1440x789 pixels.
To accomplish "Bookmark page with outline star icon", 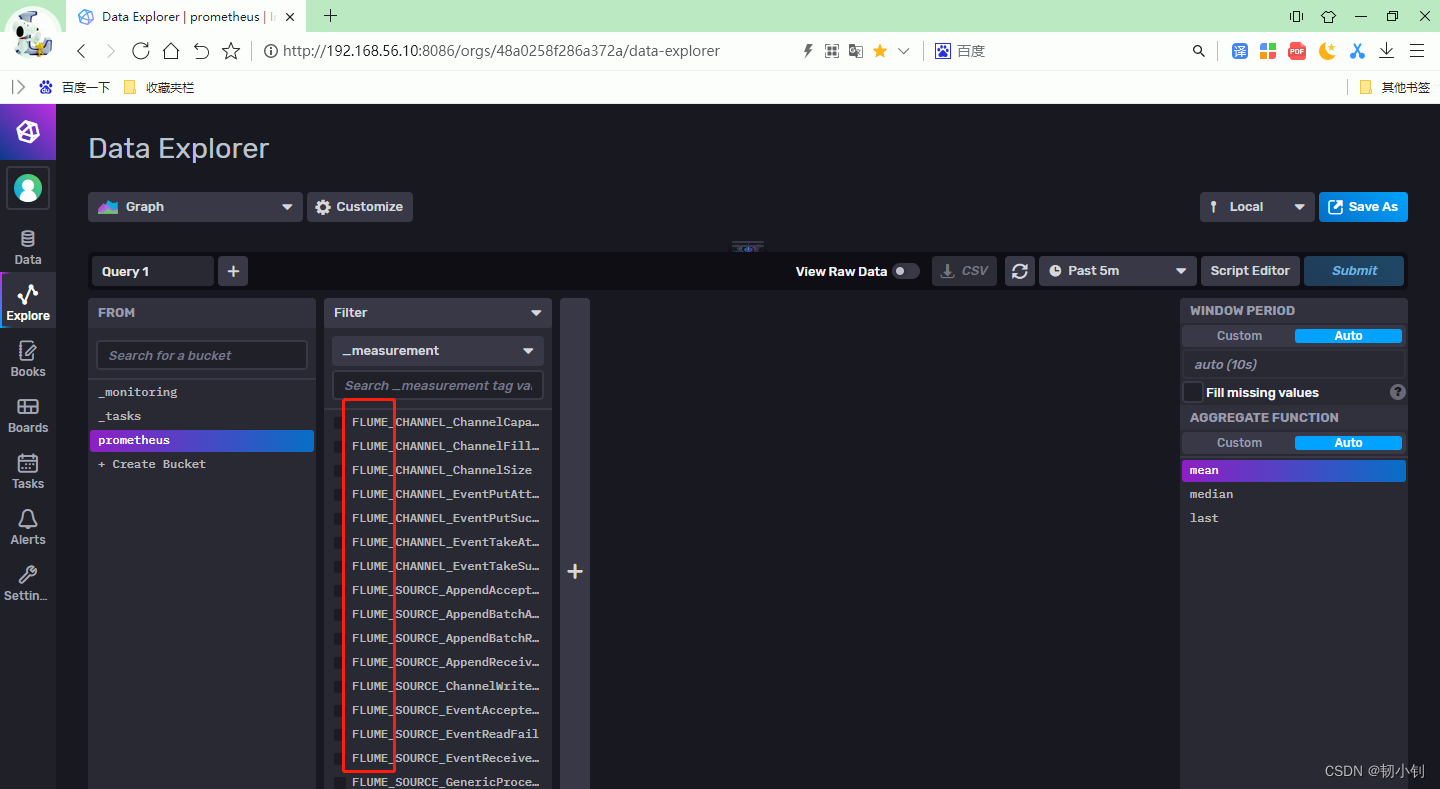I will (231, 51).
